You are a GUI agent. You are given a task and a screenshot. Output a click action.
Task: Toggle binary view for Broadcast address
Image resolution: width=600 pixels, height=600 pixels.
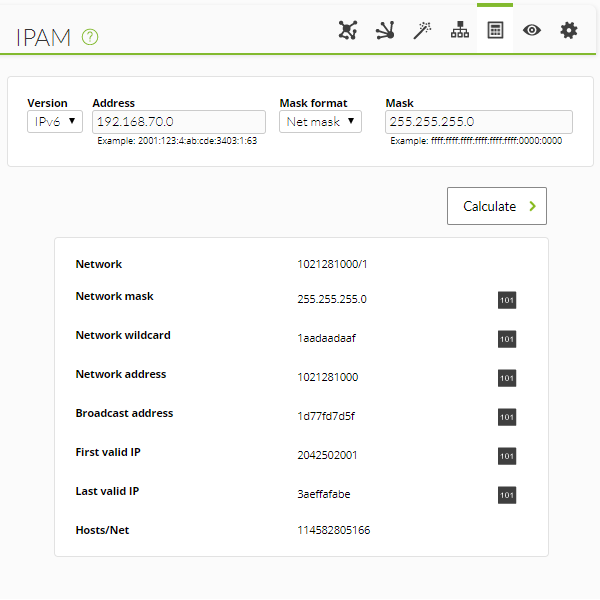[507, 417]
